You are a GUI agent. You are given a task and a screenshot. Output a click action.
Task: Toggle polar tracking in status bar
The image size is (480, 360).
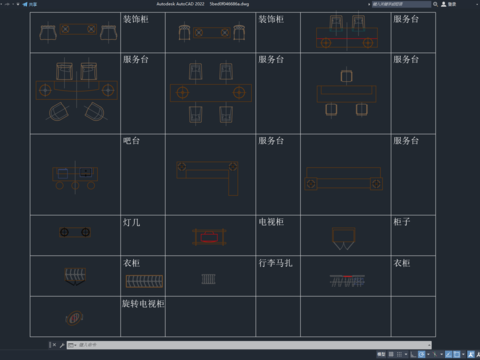point(421,354)
